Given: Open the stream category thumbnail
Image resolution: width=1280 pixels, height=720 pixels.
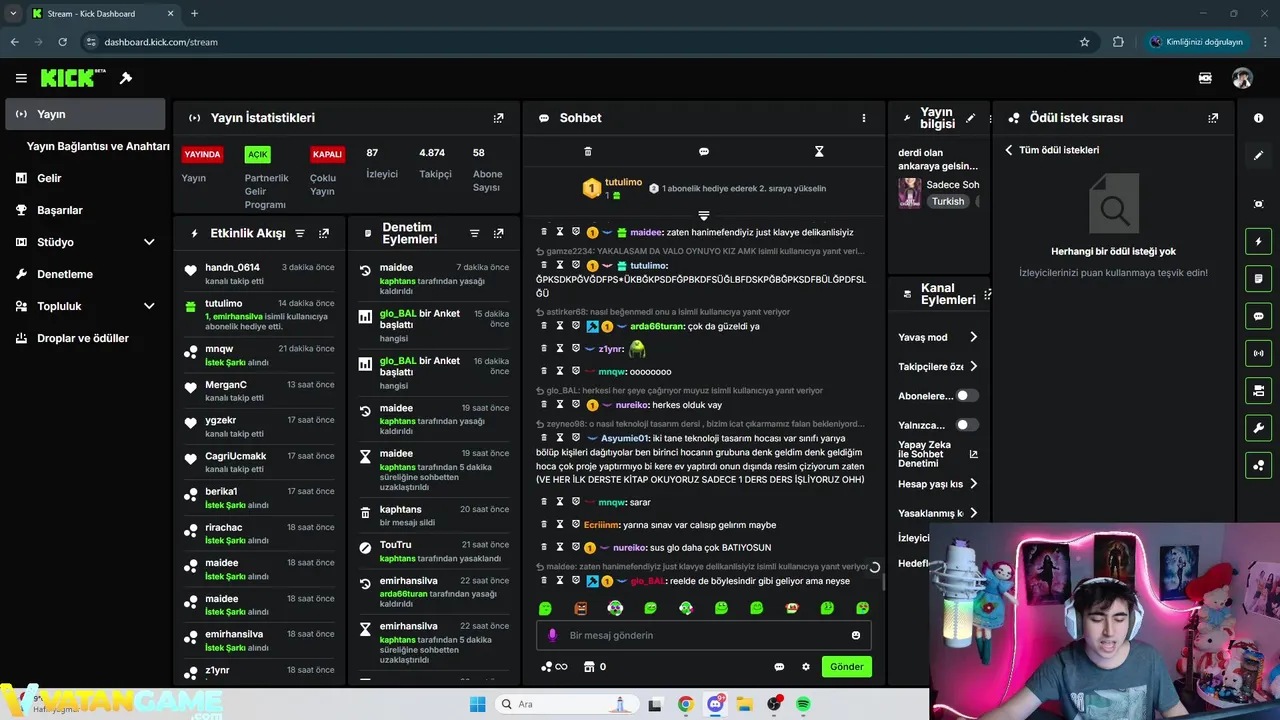Looking at the screenshot, I should (909, 192).
